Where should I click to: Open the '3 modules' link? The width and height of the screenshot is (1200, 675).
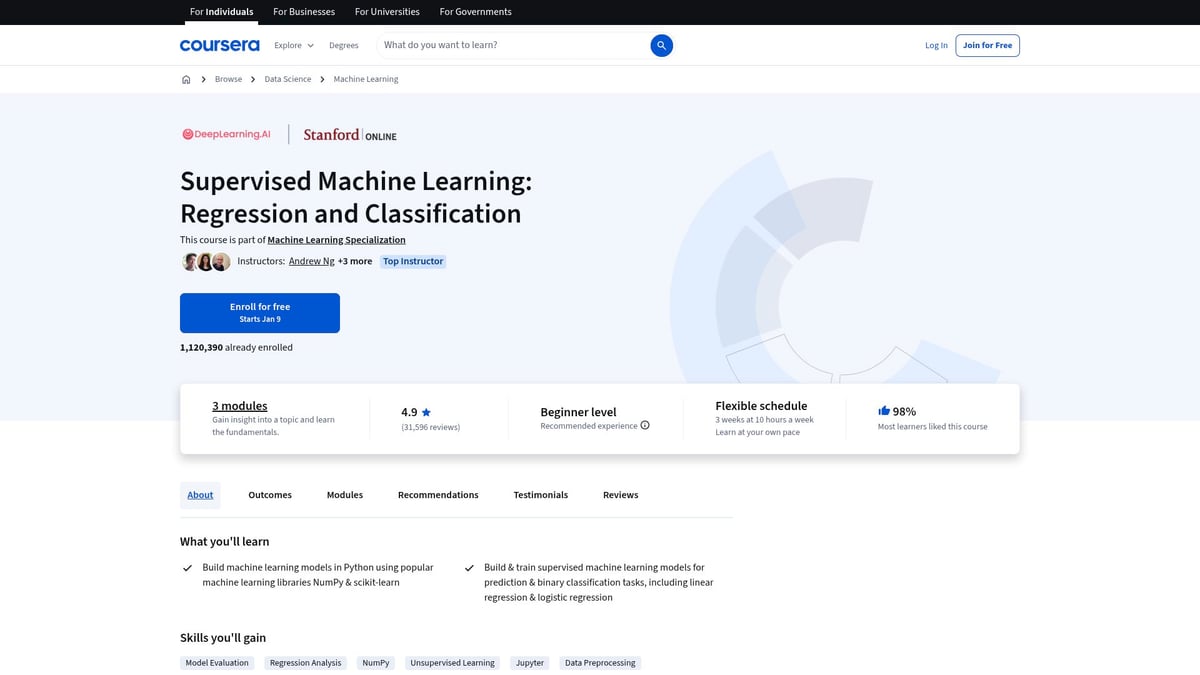pos(240,406)
